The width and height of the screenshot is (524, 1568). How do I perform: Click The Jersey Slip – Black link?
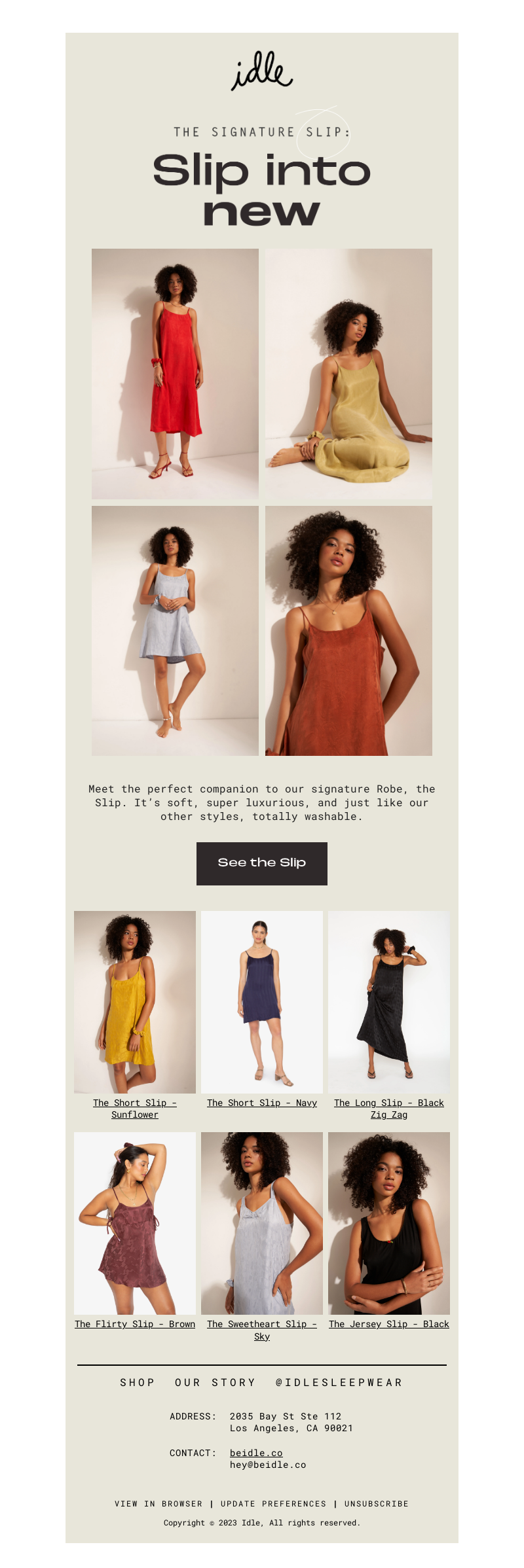(x=389, y=1324)
